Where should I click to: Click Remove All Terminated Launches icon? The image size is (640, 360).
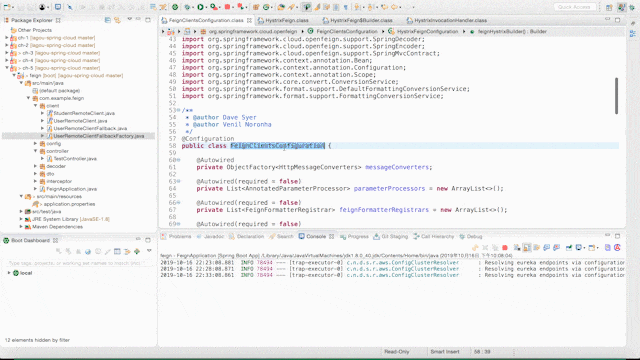pyautogui.click(x=495, y=248)
